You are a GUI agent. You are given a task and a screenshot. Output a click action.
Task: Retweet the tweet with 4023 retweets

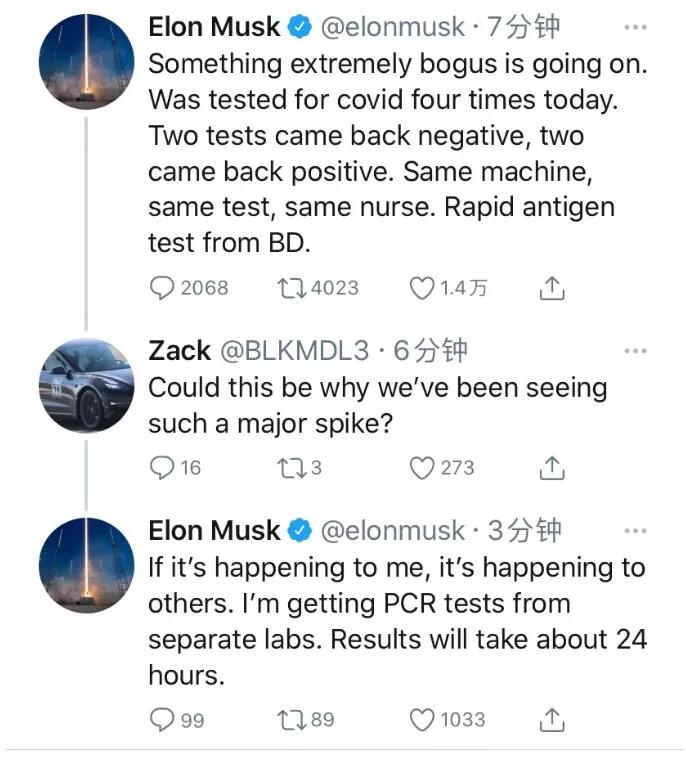[290, 288]
